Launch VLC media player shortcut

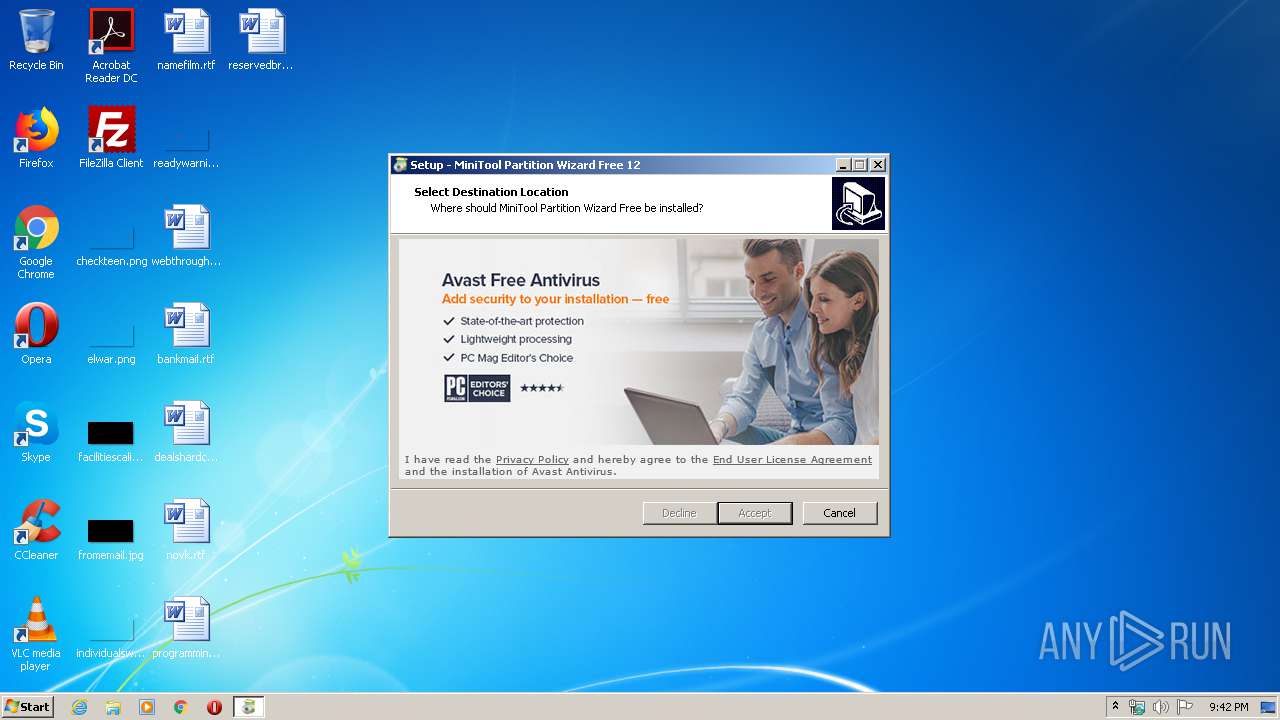click(x=36, y=635)
